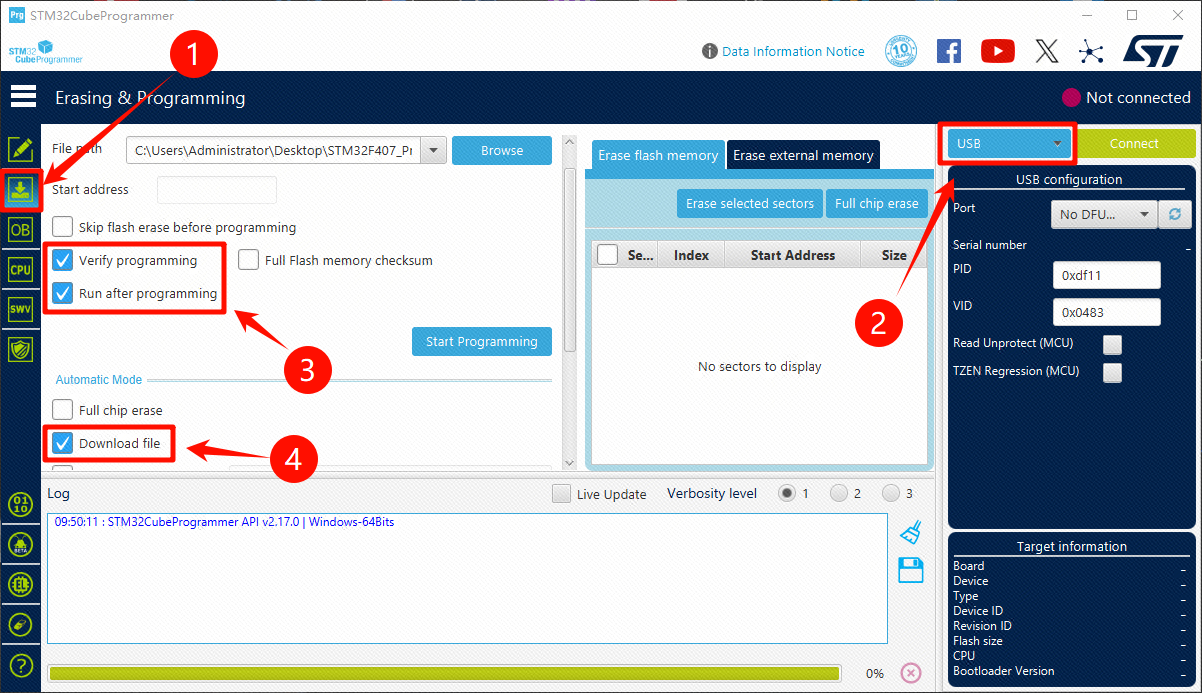
Task: Open the CPU panel in sidebar
Action: coord(20,269)
